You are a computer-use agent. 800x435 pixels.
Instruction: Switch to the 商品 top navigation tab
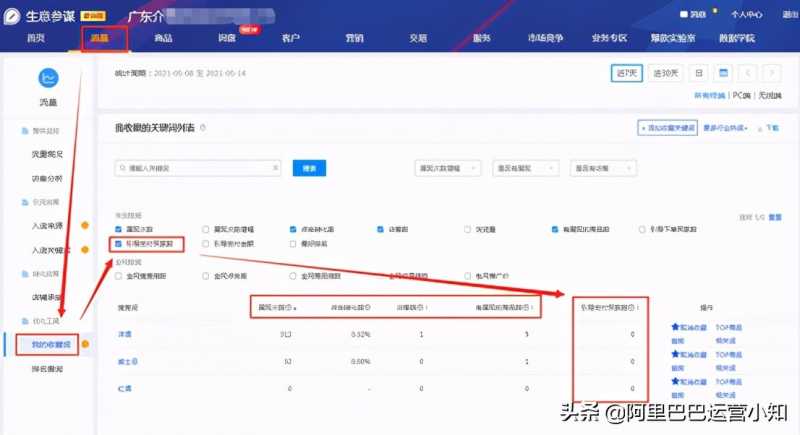[x=163, y=38]
